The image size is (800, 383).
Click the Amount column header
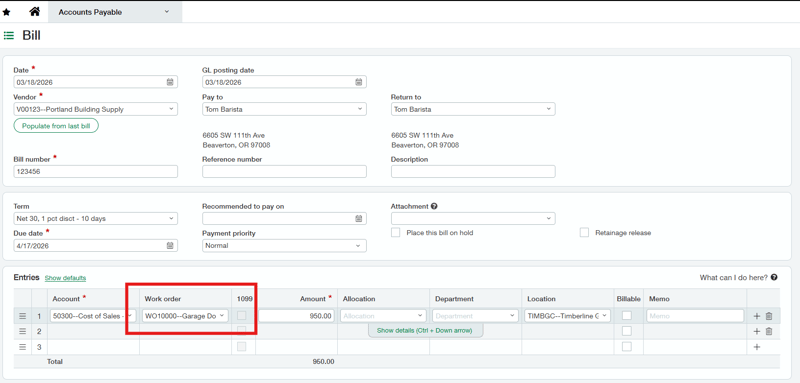[313, 298]
